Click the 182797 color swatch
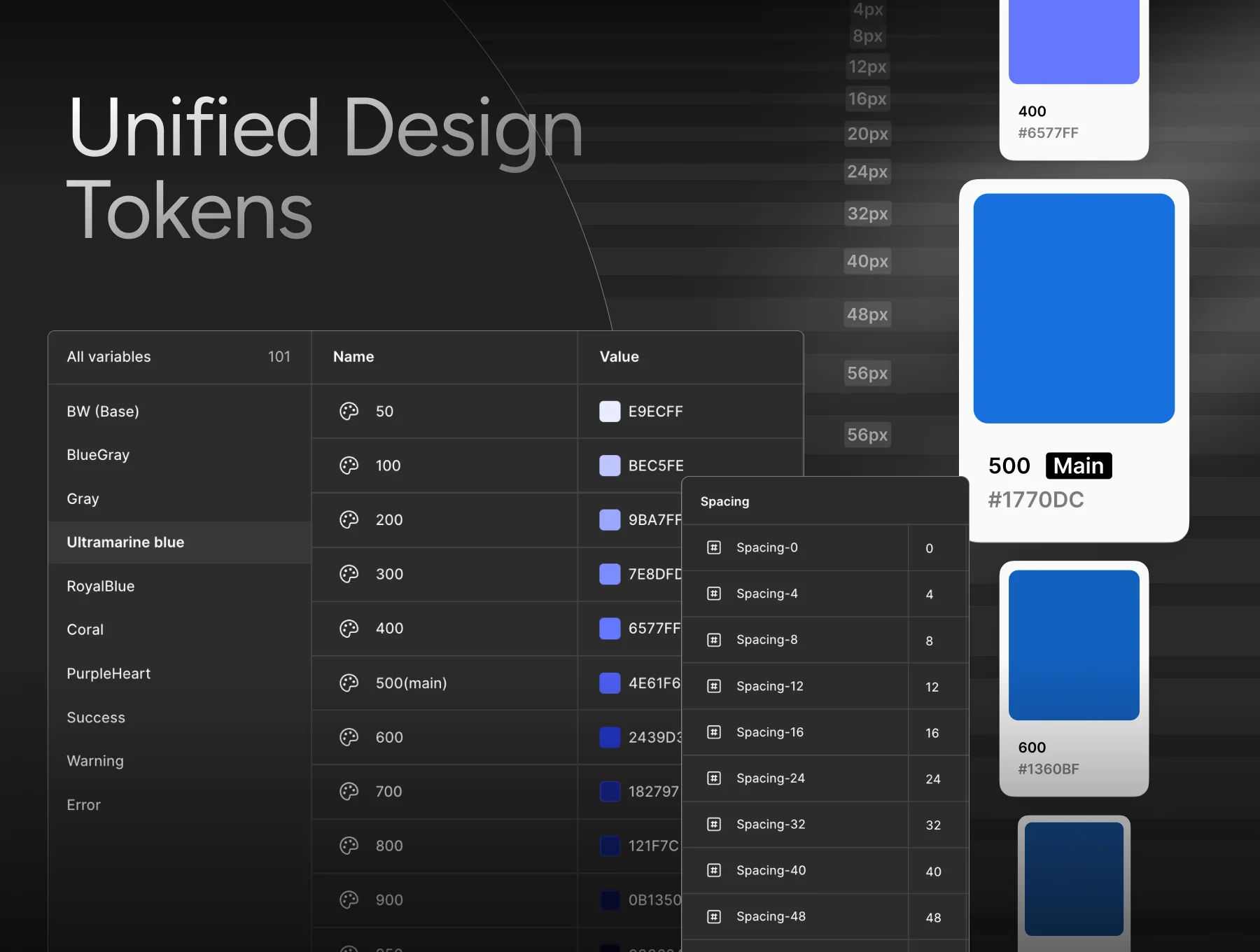Screen dimensions: 1260x952 click(610, 792)
